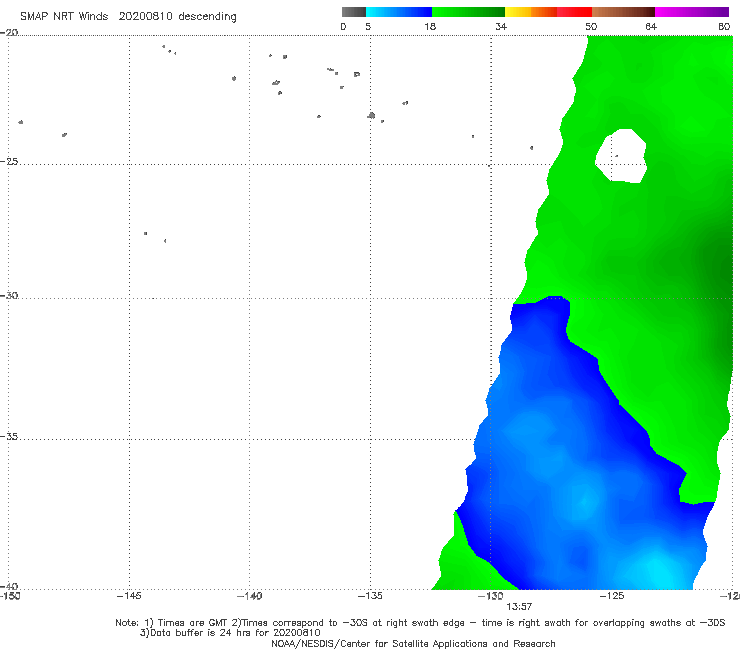
Task: Select the green 18–34 color bar segment
Action: click(468, 12)
